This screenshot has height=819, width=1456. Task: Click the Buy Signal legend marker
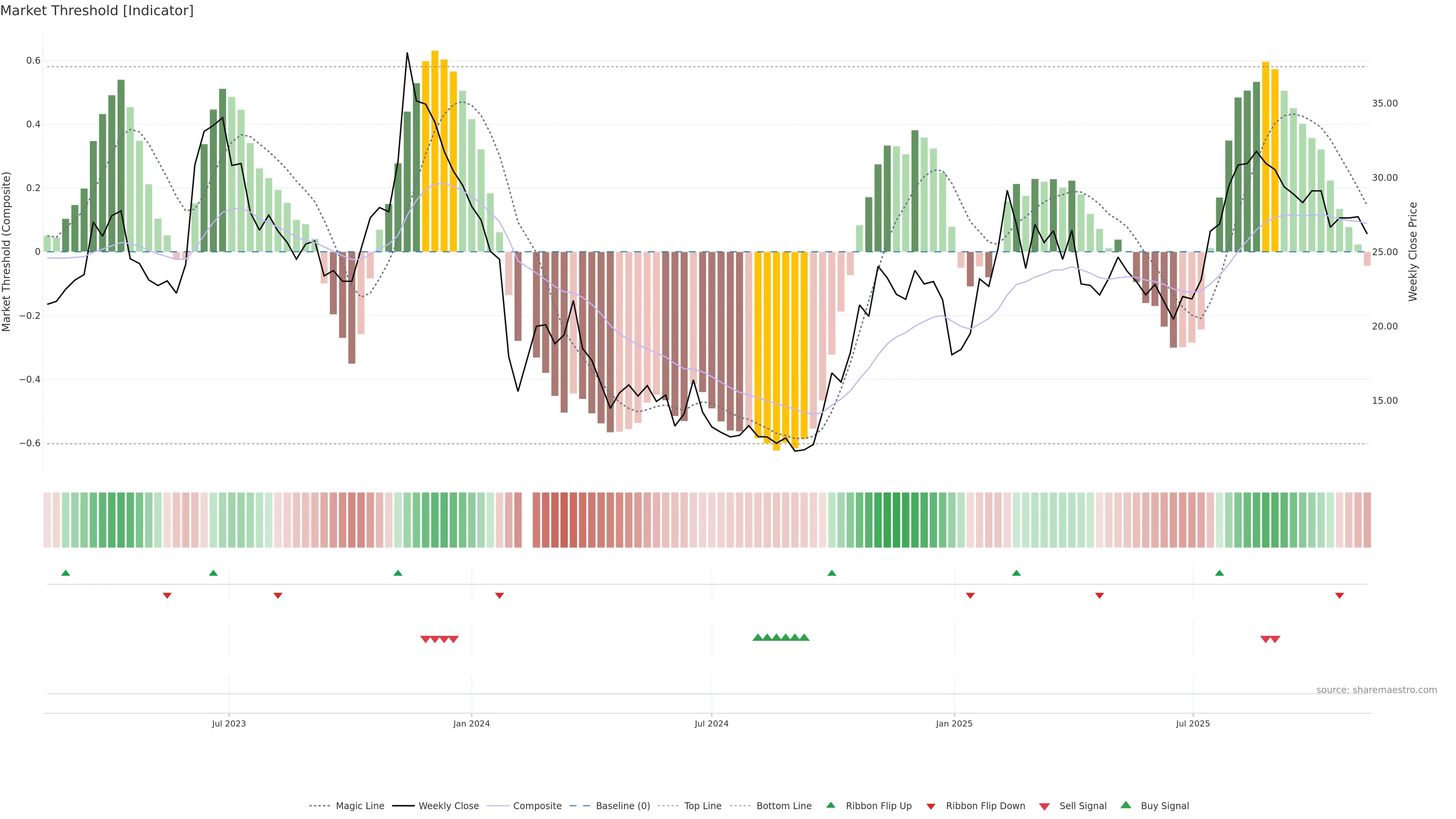point(1126,805)
